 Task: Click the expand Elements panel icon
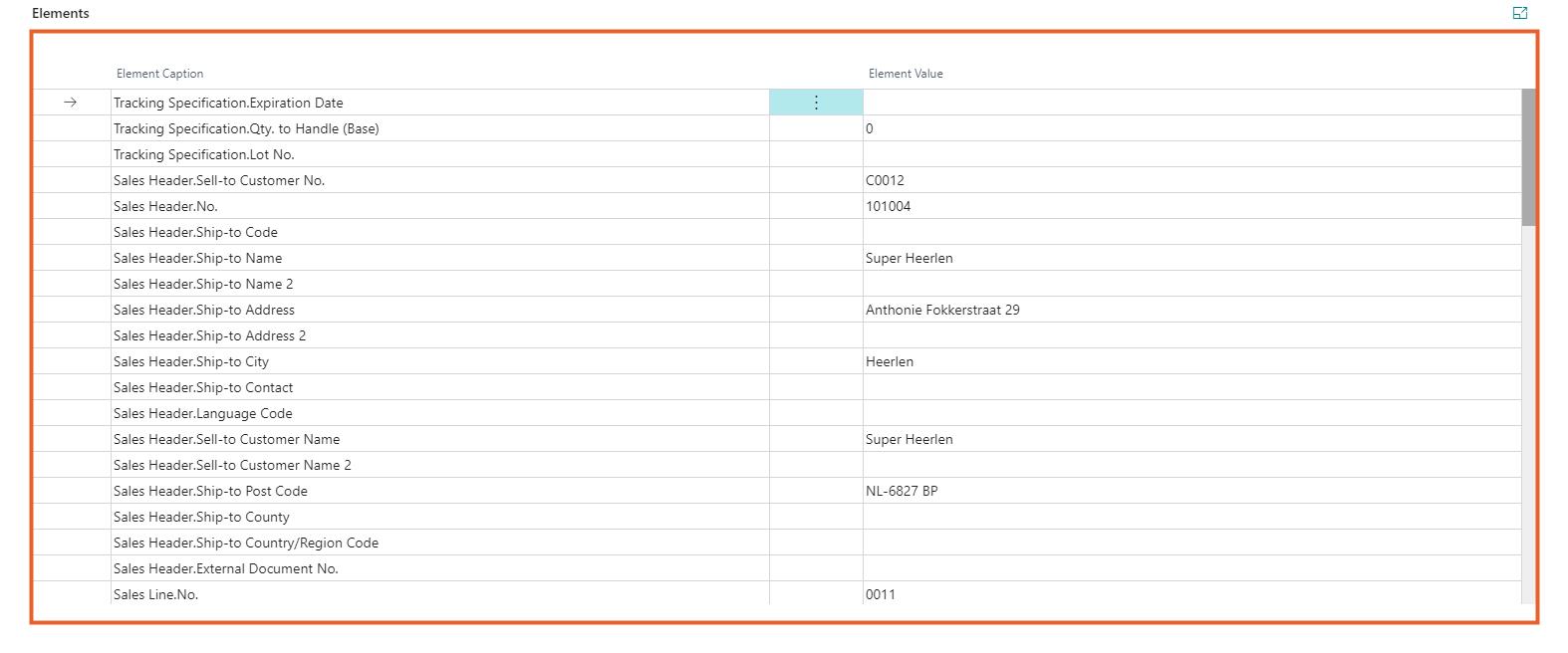tap(1519, 13)
